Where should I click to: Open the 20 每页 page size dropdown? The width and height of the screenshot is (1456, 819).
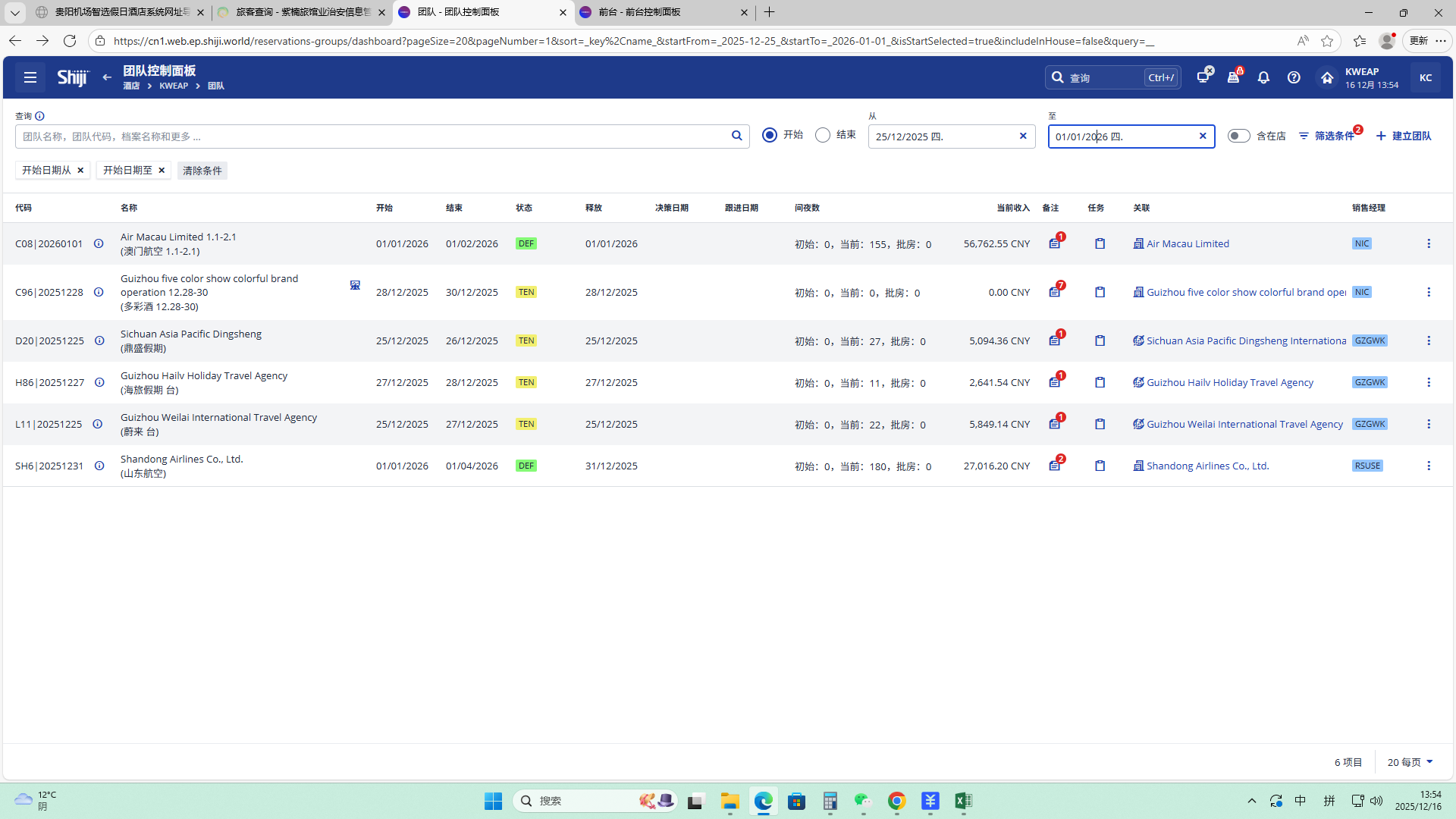(1410, 762)
